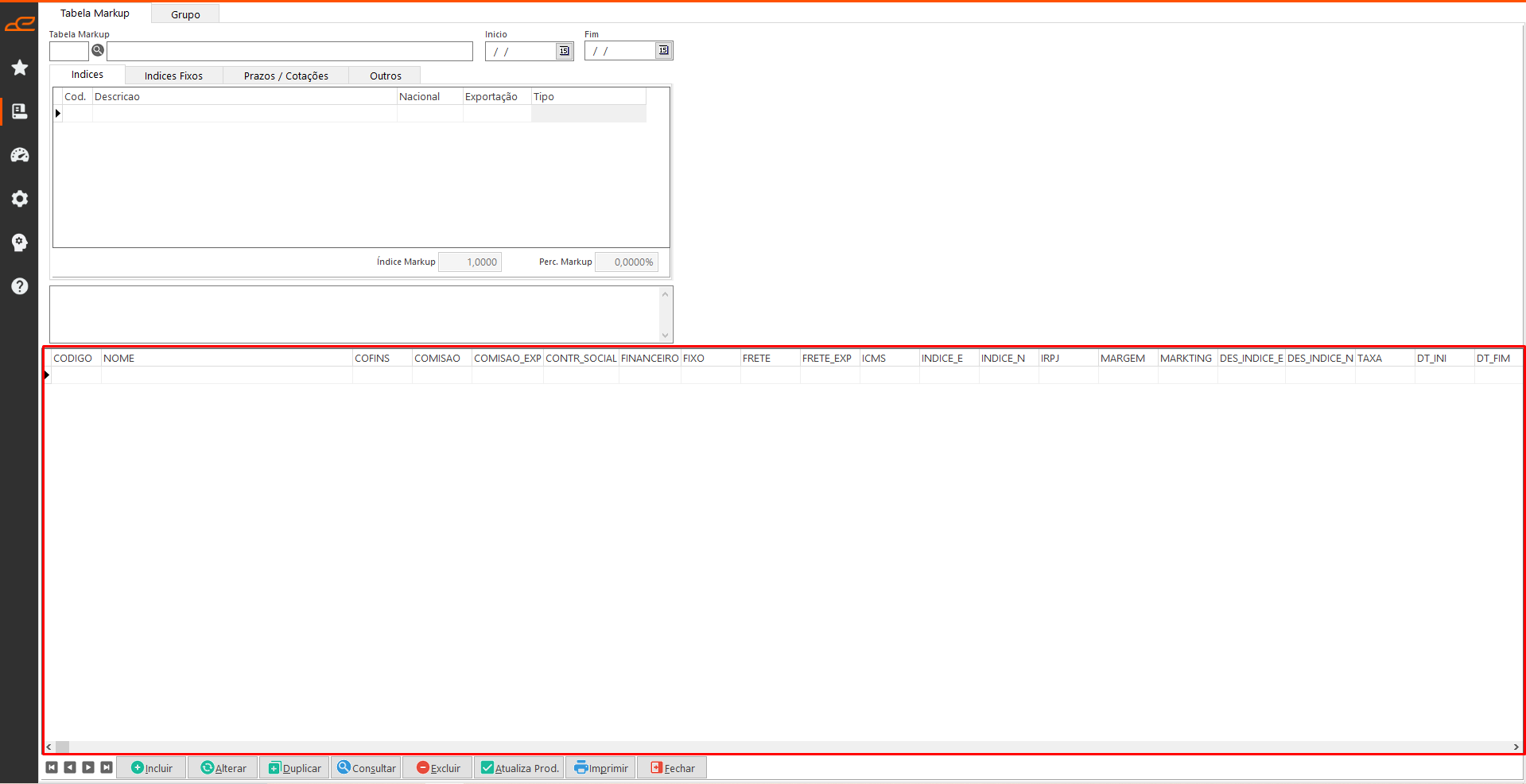Click the NOME column header in grid
Viewport: 1526px width, 784px height.
(227, 359)
